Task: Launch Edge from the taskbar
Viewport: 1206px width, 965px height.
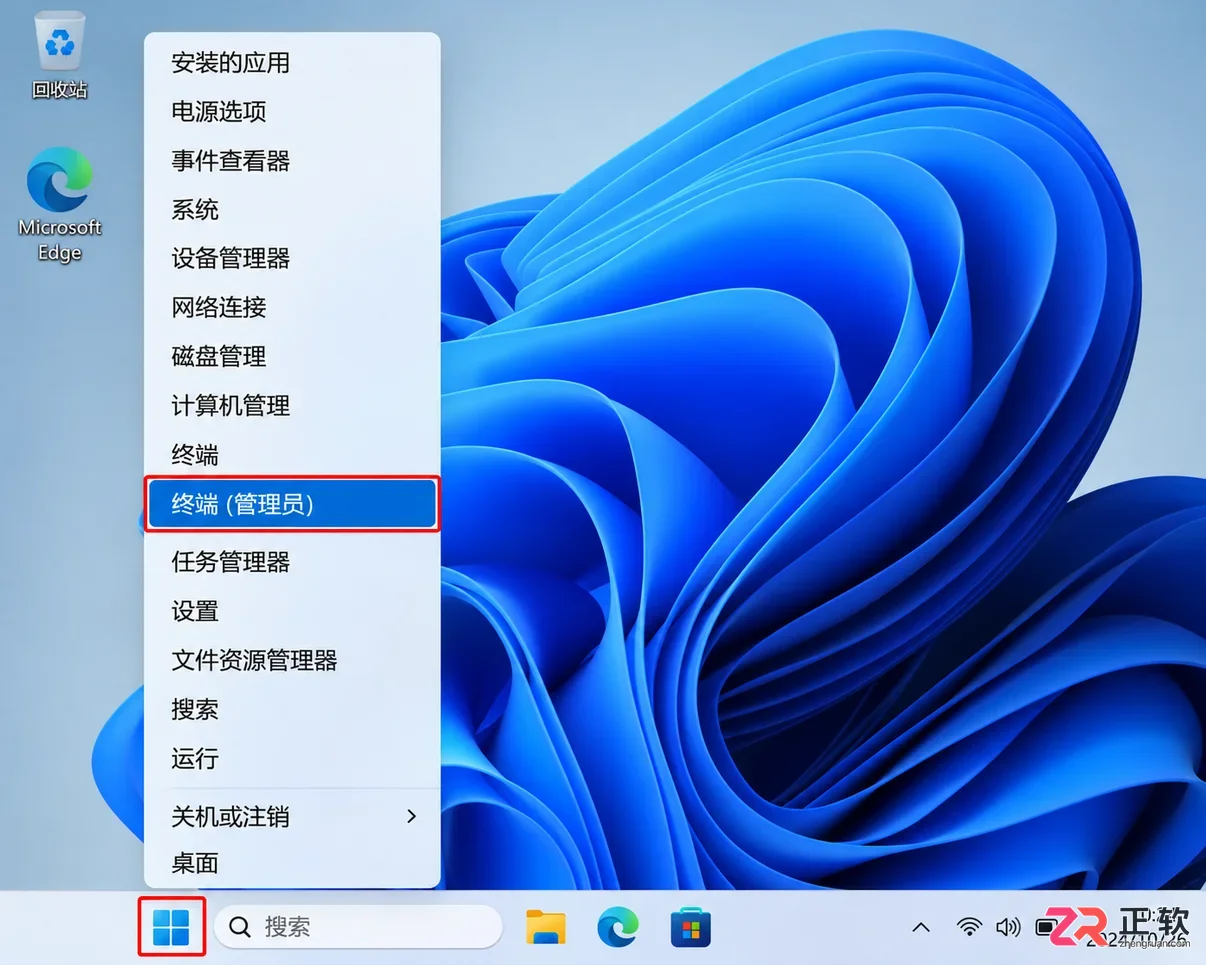Action: [618, 928]
